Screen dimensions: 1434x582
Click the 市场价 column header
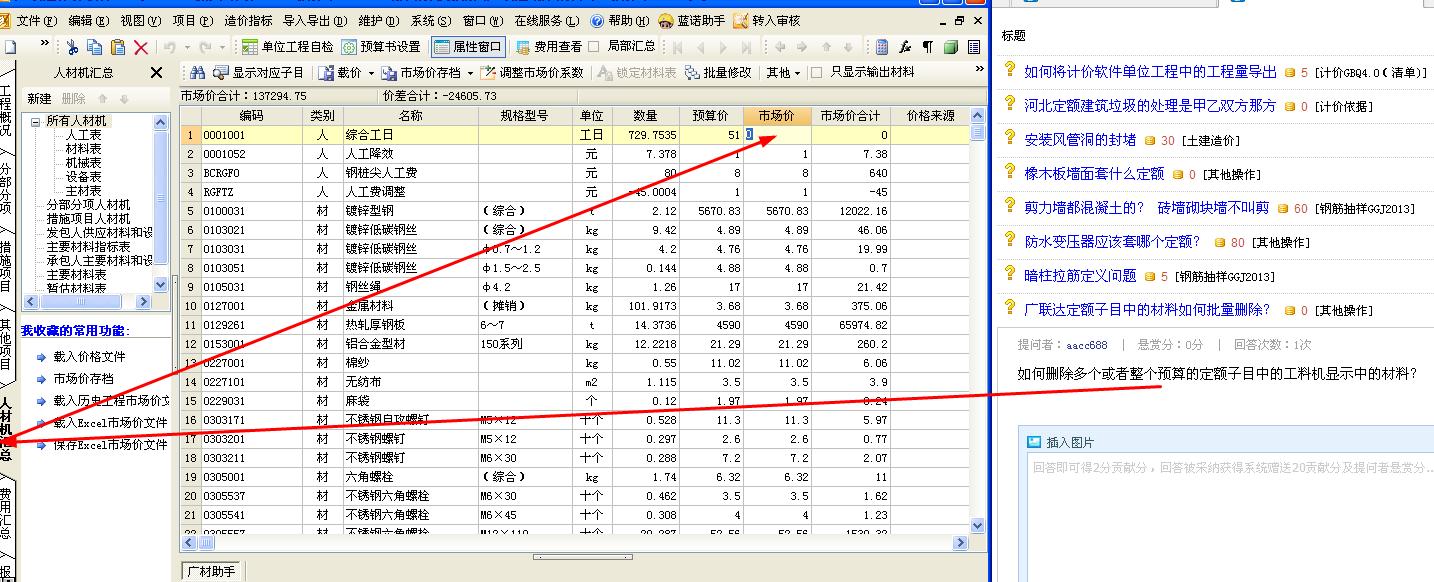pyautogui.click(x=776, y=116)
